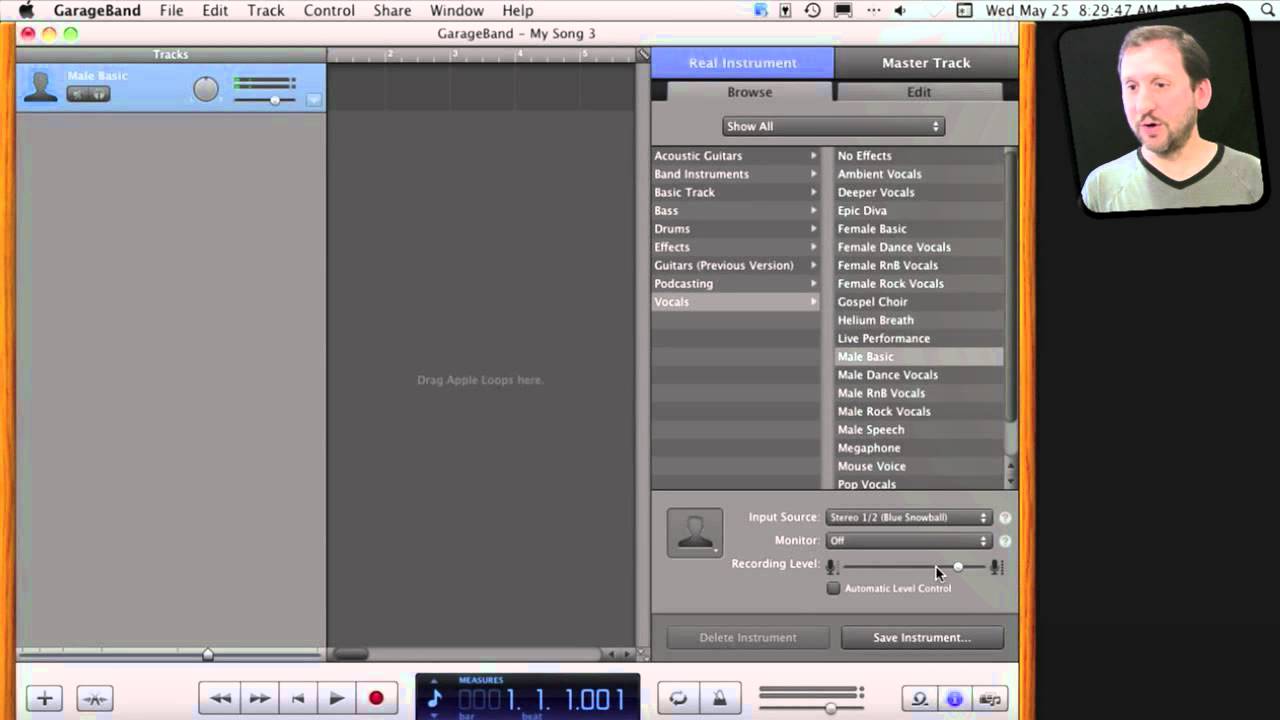The width and height of the screenshot is (1280, 720).
Task: Go to the beginning of the song
Action: coord(298,698)
